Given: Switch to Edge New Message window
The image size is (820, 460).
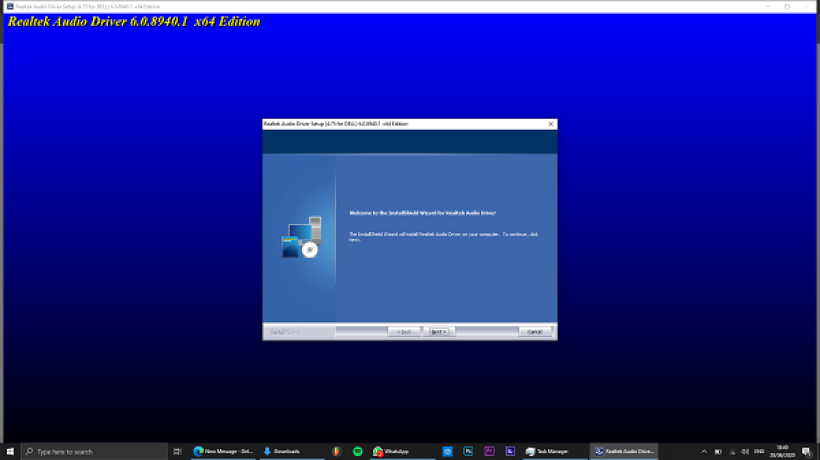Looking at the screenshot, I should [223, 451].
